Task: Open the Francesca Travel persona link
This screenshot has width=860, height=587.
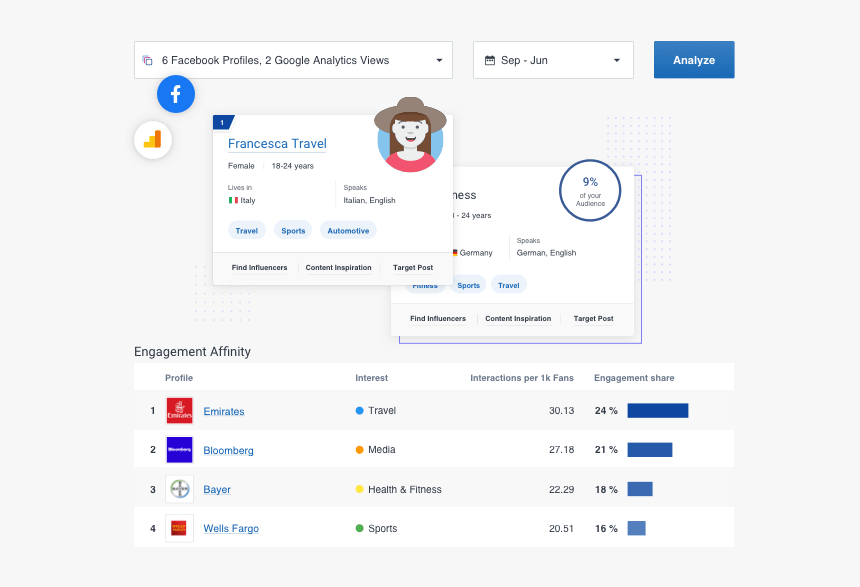Action: pyautogui.click(x=277, y=144)
